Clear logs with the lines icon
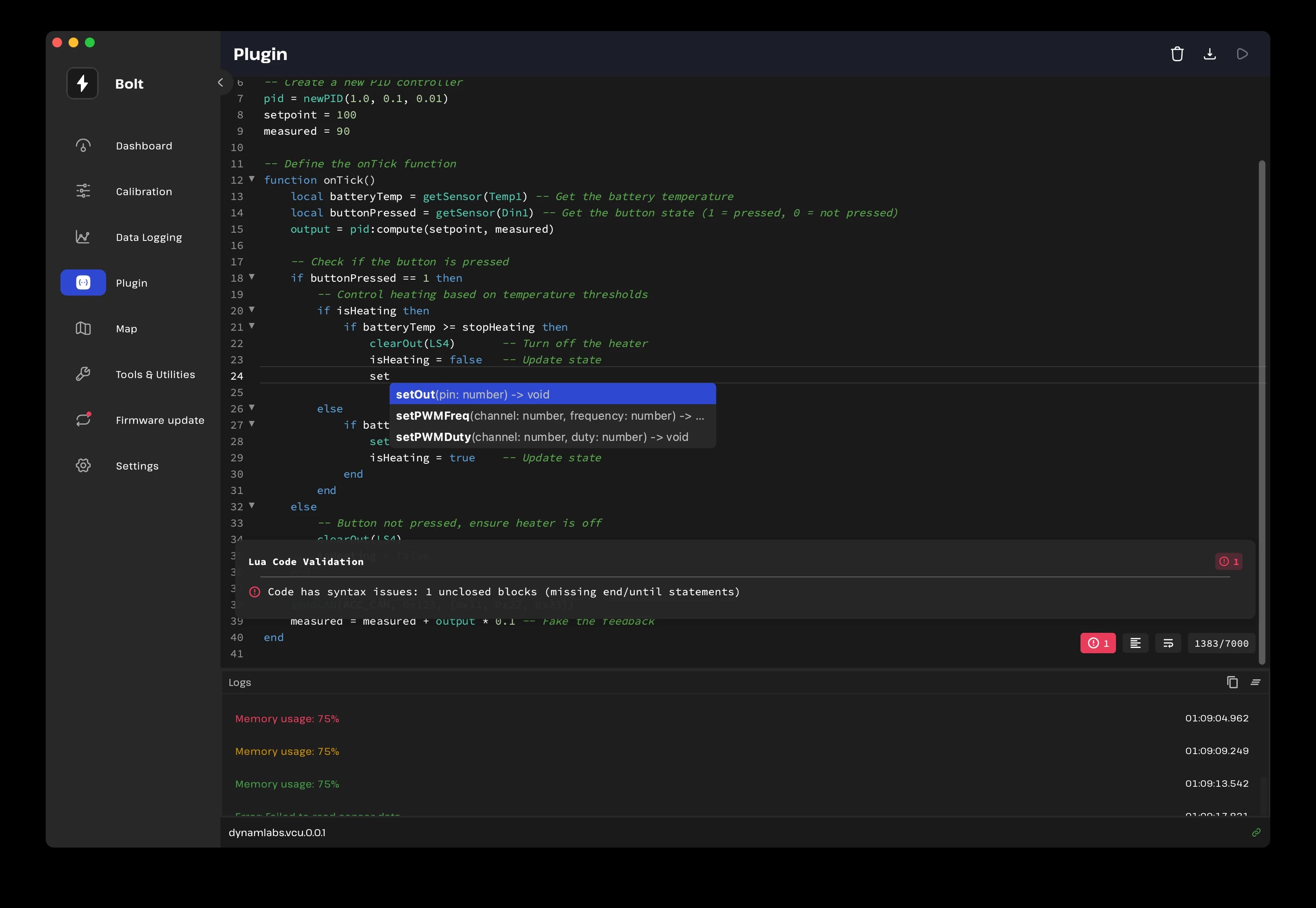Viewport: 1316px width, 908px height. pos(1255,682)
